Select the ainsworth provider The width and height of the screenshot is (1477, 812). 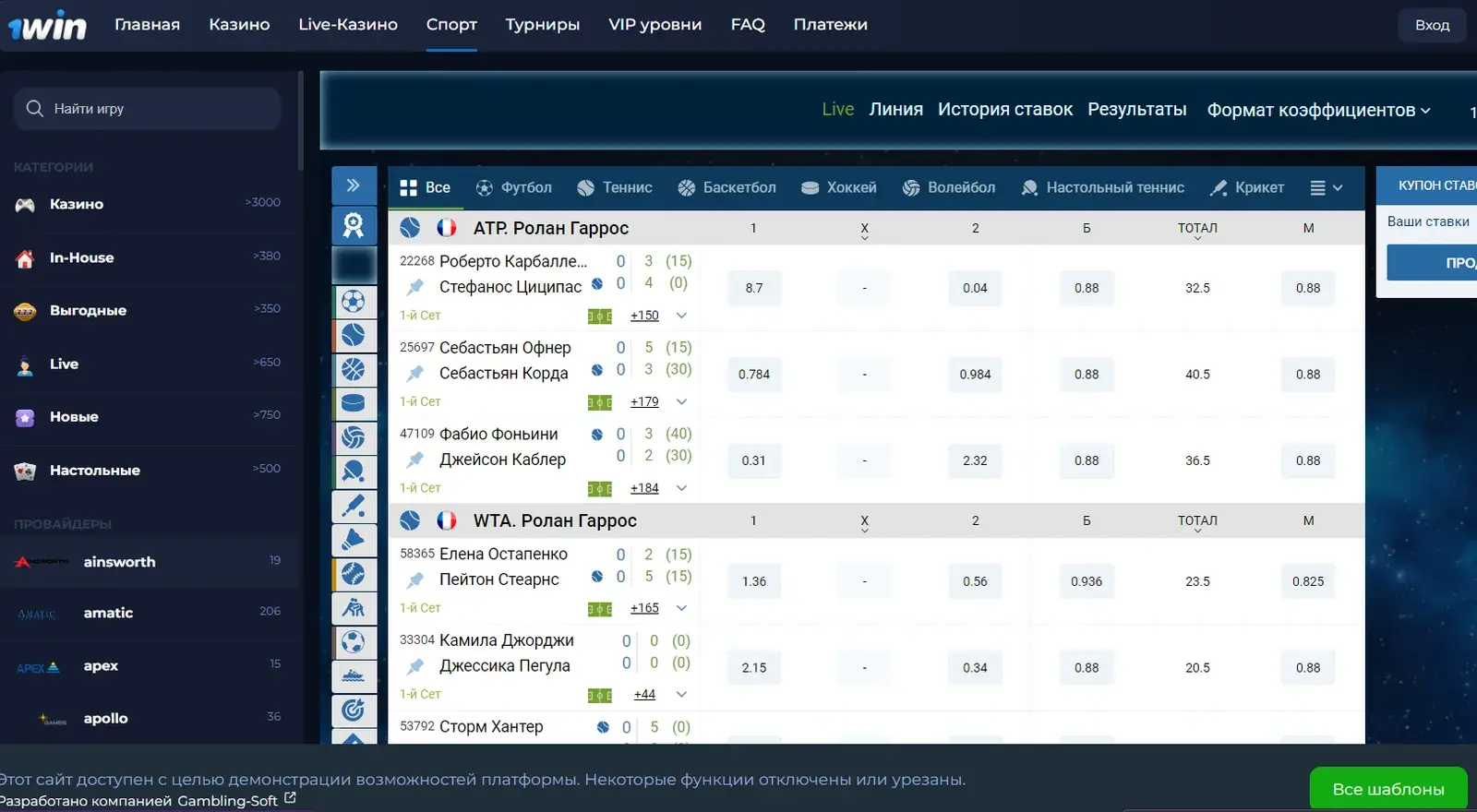[150, 562]
